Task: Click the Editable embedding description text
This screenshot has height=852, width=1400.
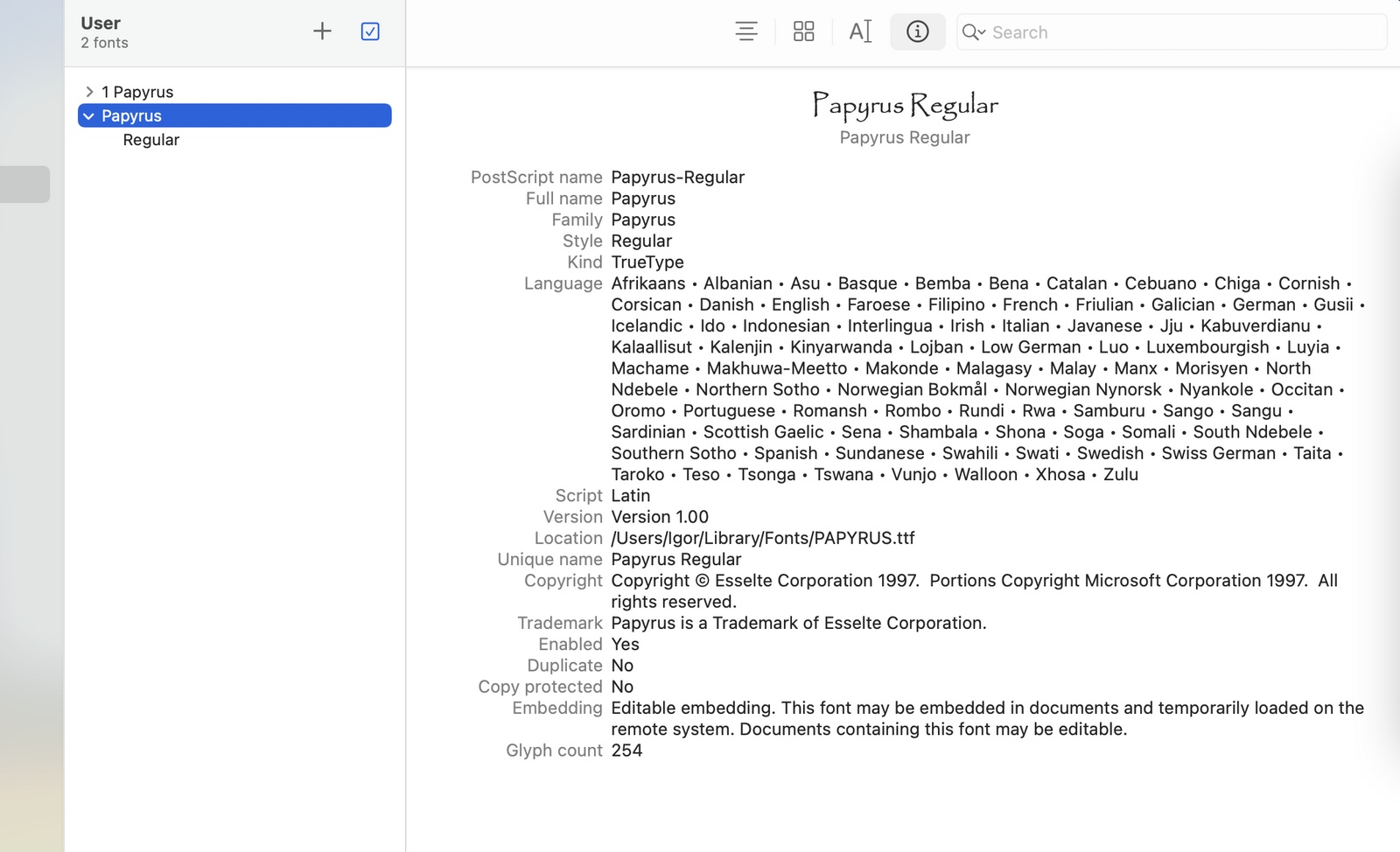Action: click(x=987, y=718)
